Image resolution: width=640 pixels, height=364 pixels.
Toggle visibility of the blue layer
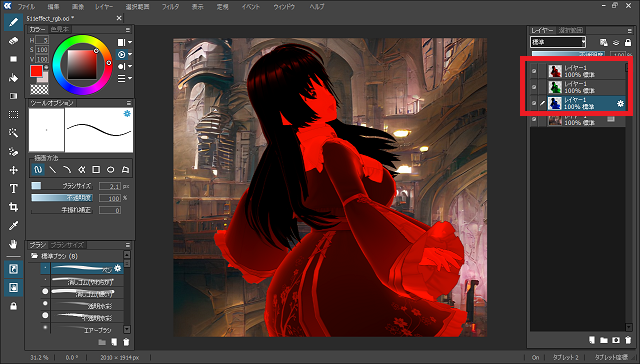534,103
